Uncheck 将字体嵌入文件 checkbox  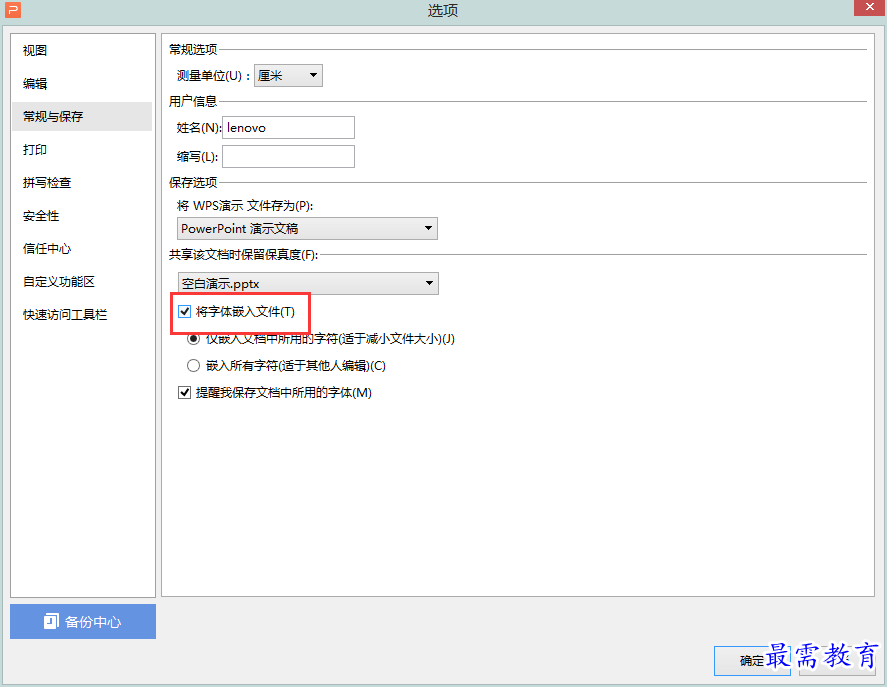tap(184, 311)
